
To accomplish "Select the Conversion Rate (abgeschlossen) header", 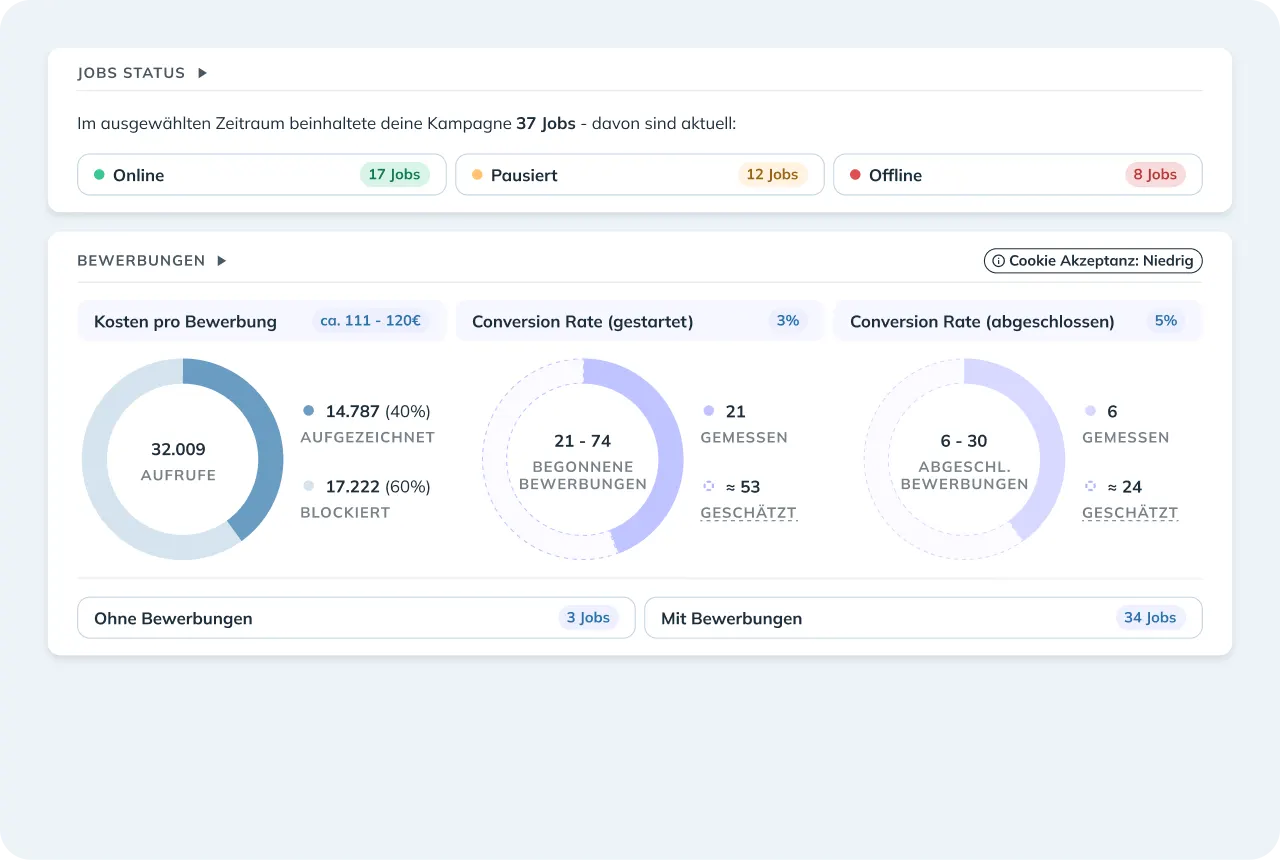I will point(1018,321).
